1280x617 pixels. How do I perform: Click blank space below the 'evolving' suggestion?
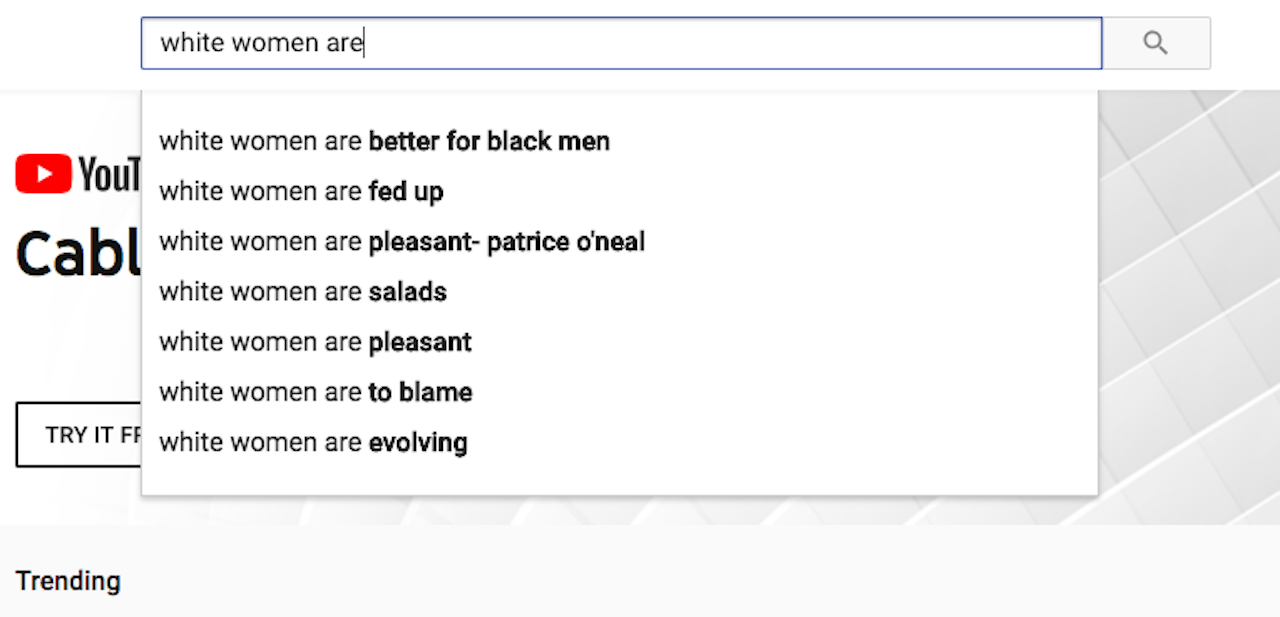[620, 477]
